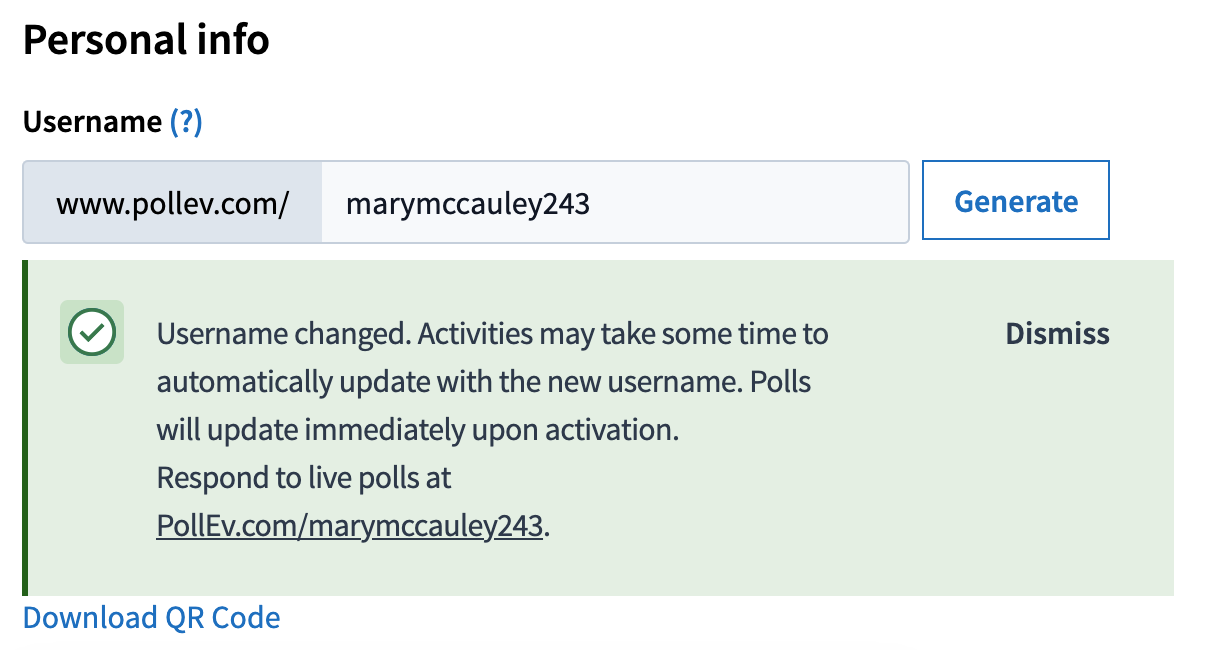Click the Username field label

coord(92,122)
